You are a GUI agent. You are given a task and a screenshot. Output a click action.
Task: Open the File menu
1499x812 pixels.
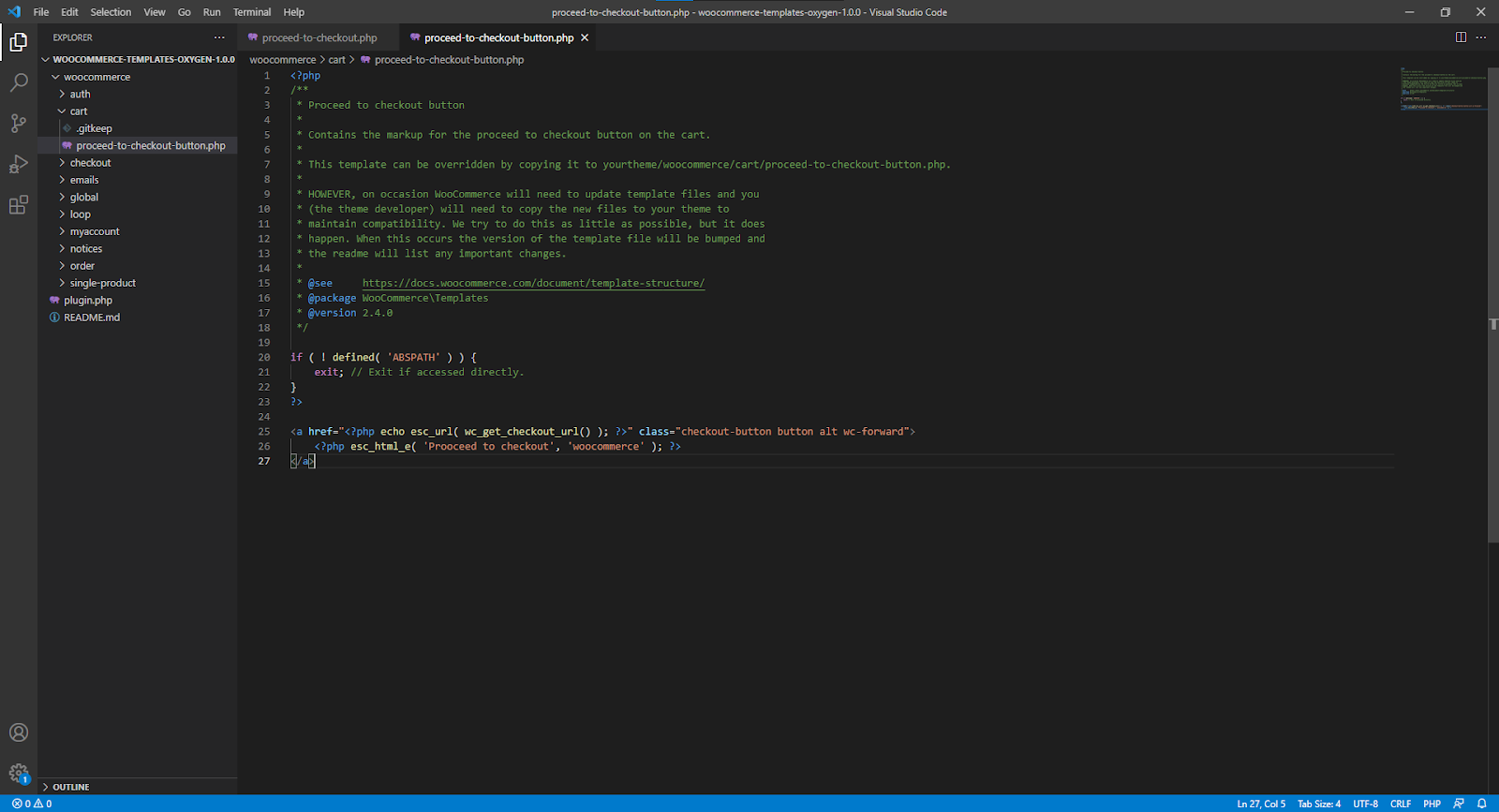click(41, 12)
